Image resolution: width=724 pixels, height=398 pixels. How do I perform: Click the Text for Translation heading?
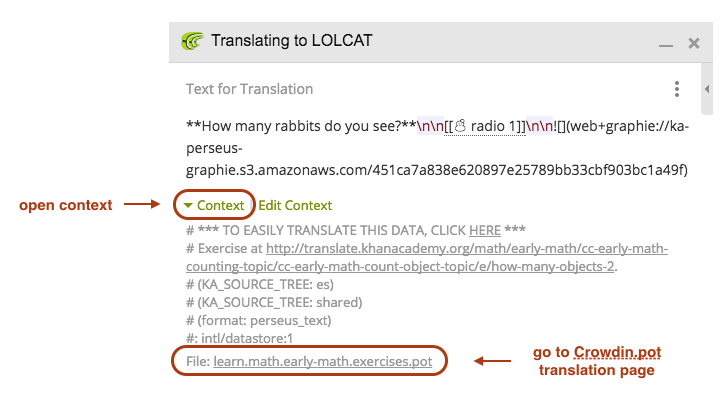pos(249,89)
